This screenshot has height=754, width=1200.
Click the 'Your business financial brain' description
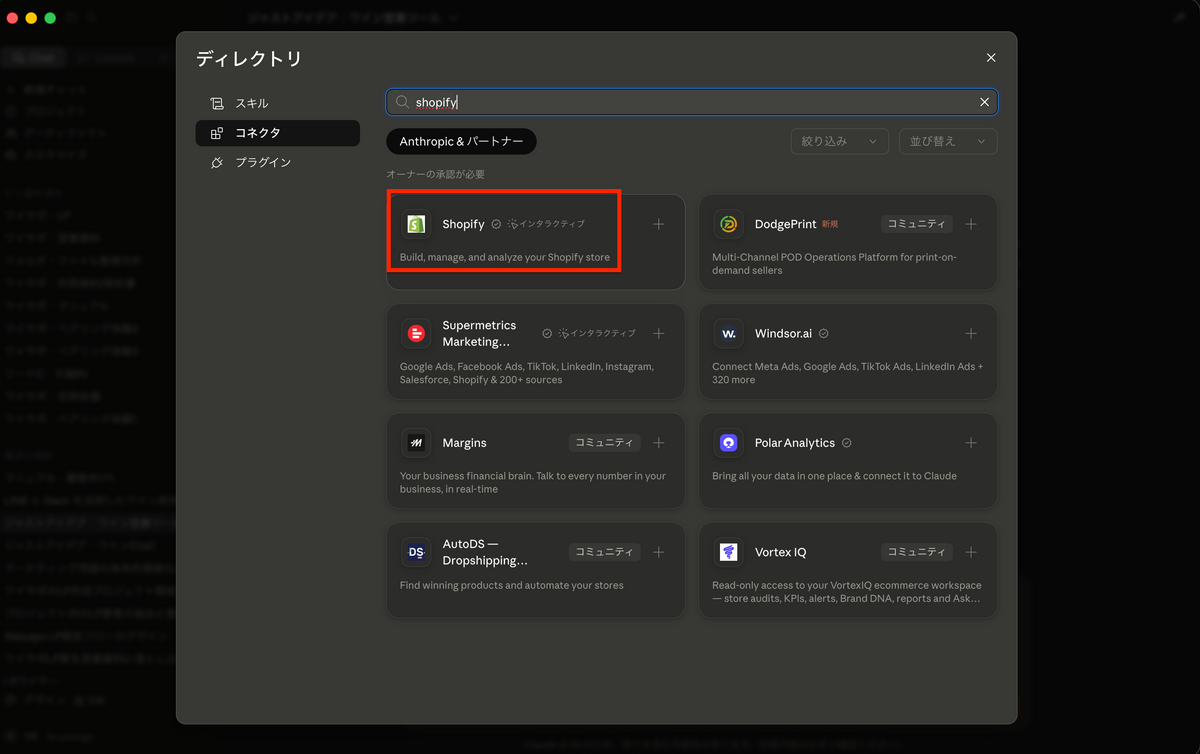tap(533, 482)
